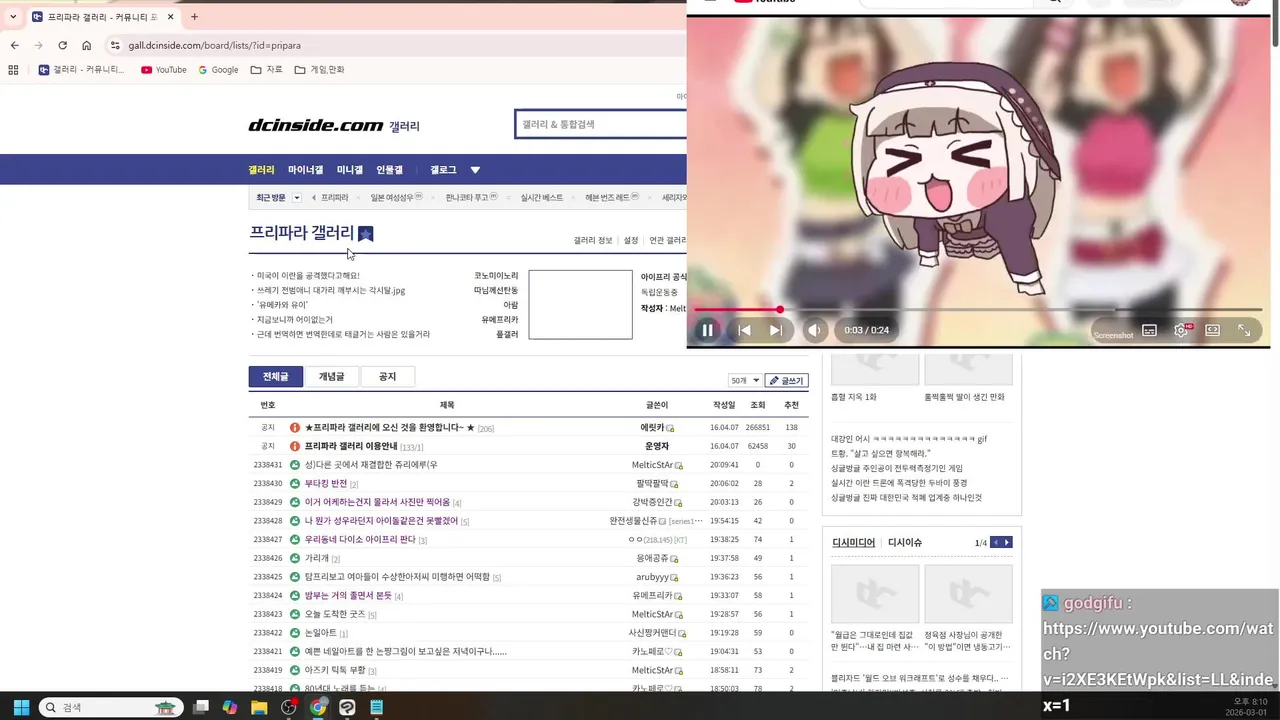Expand the navigation bar triangle dropdown

(x=475, y=170)
